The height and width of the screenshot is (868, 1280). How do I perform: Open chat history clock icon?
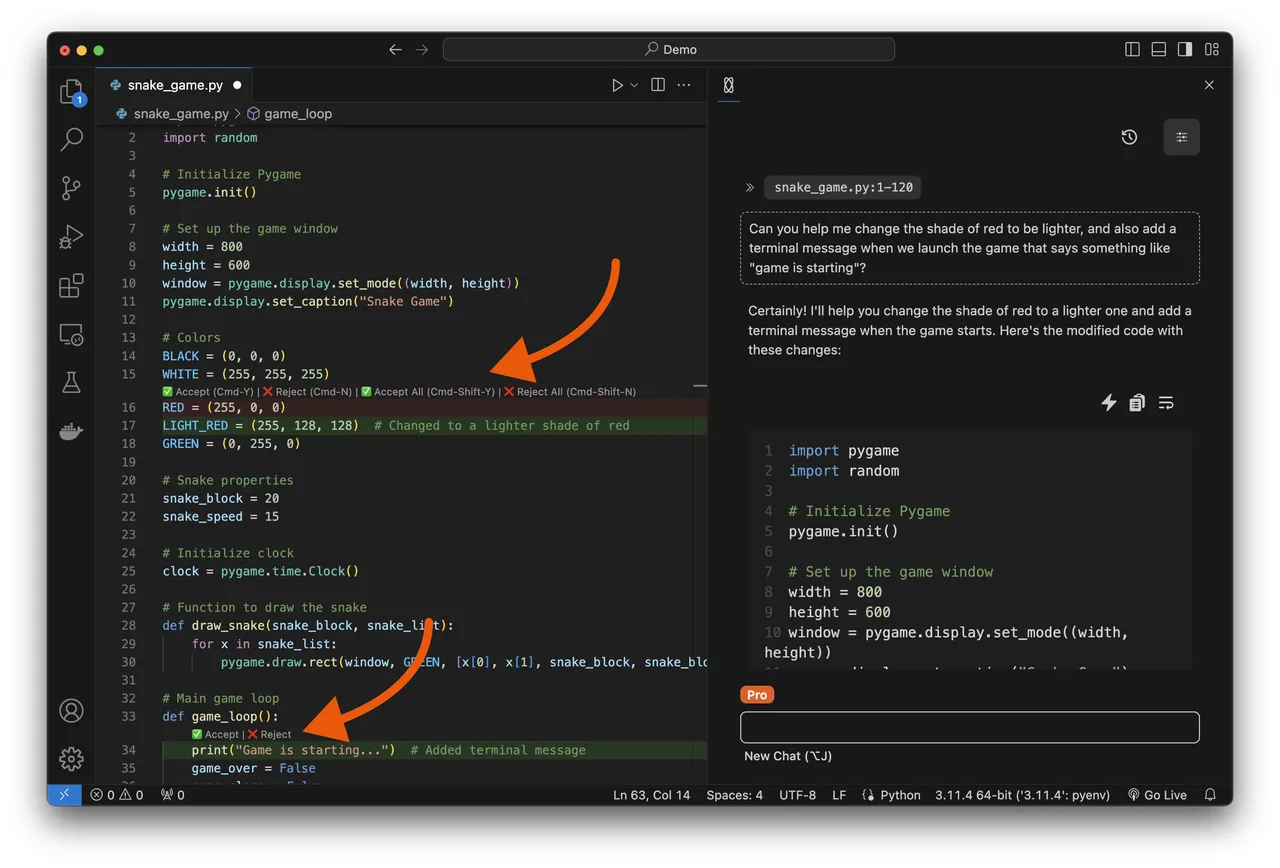point(1129,137)
